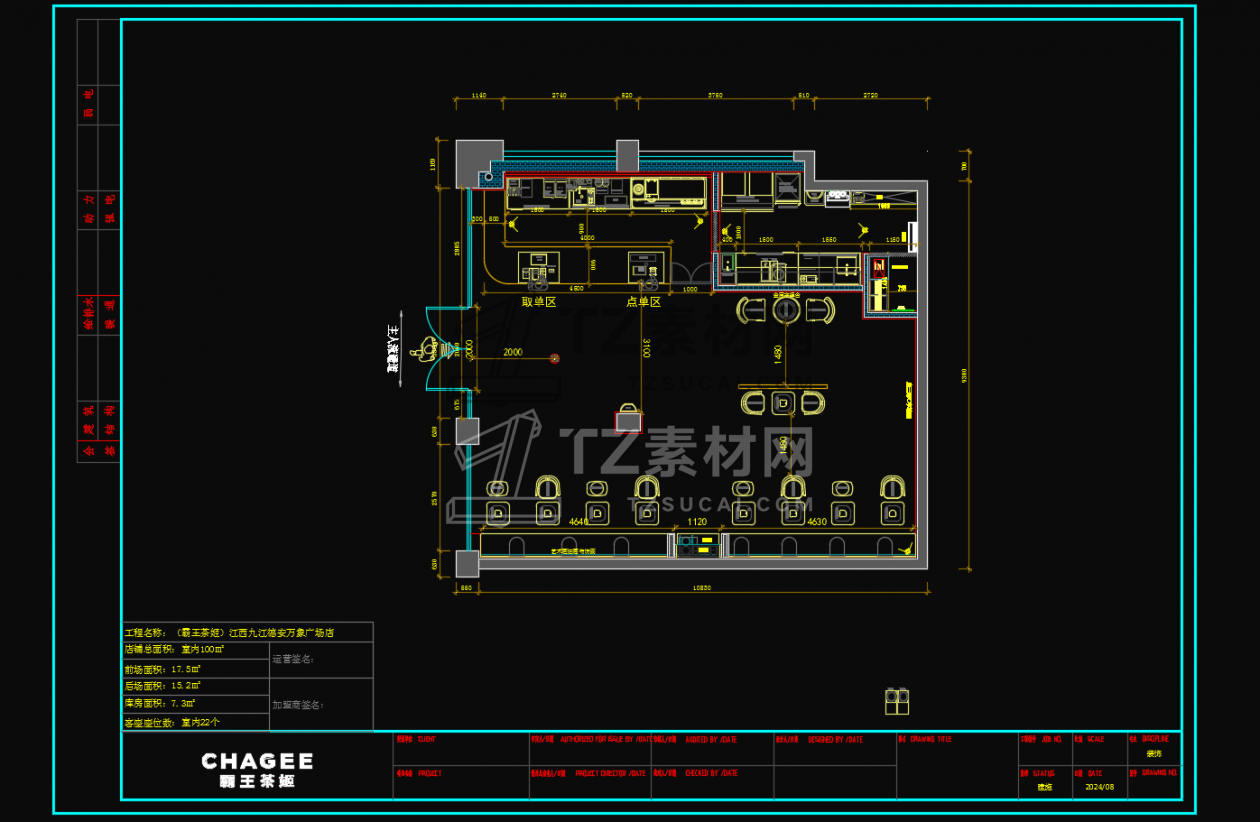Viewport: 1260px width, 822px height.
Task: Click the 2024/08 date value
Action: click(1099, 787)
